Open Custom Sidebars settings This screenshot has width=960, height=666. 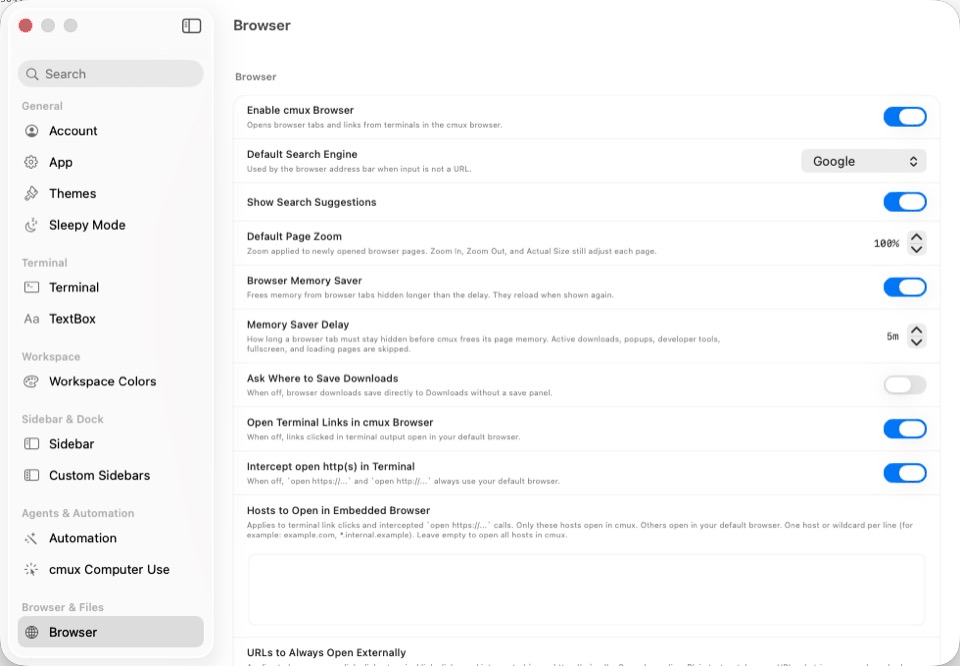click(x=111, y=475)
